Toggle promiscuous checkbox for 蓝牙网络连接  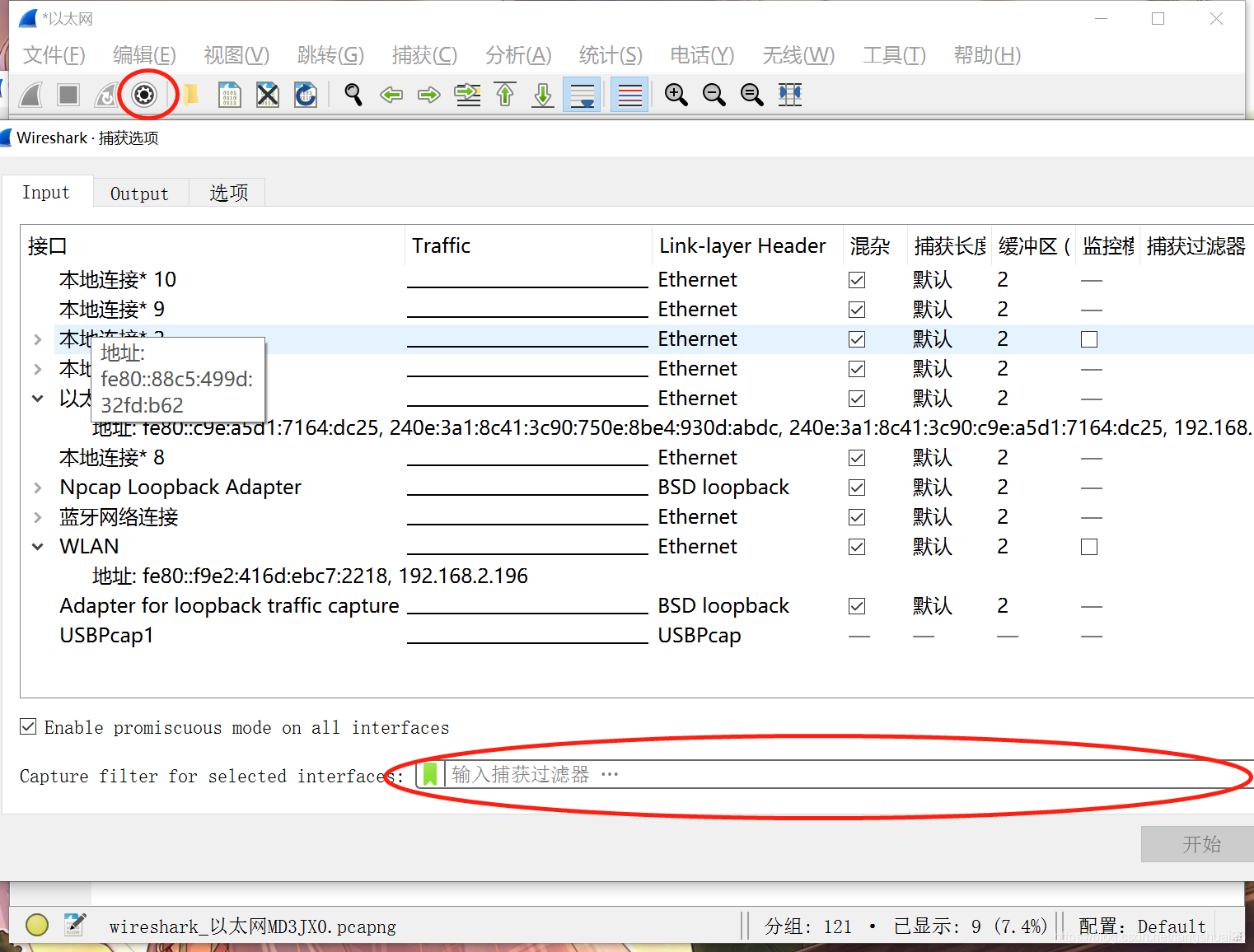coord(857,517)
